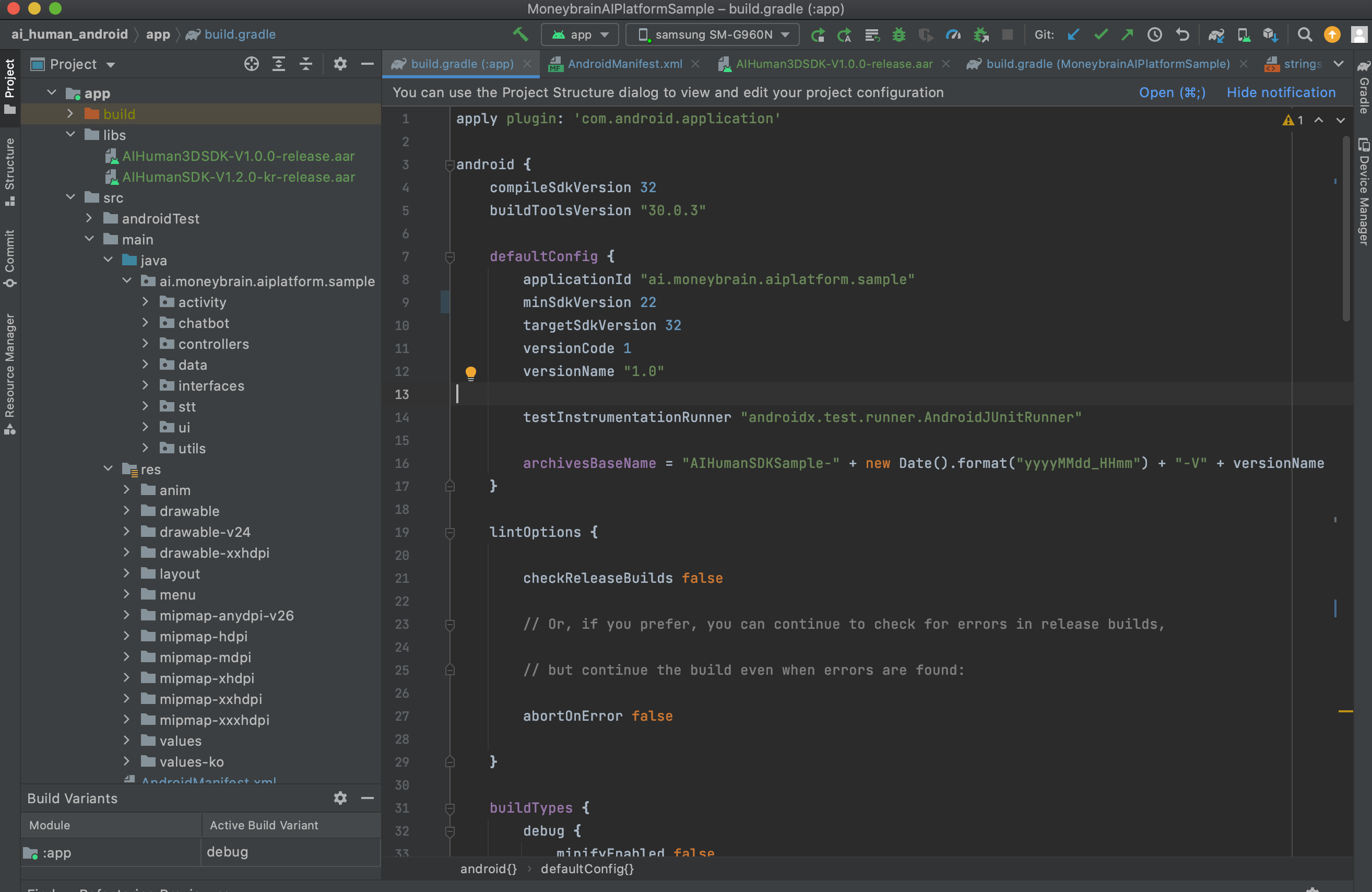Click the Git Update Project blue arrow
Screen dimensions: 1372x892
(1073, 34)
